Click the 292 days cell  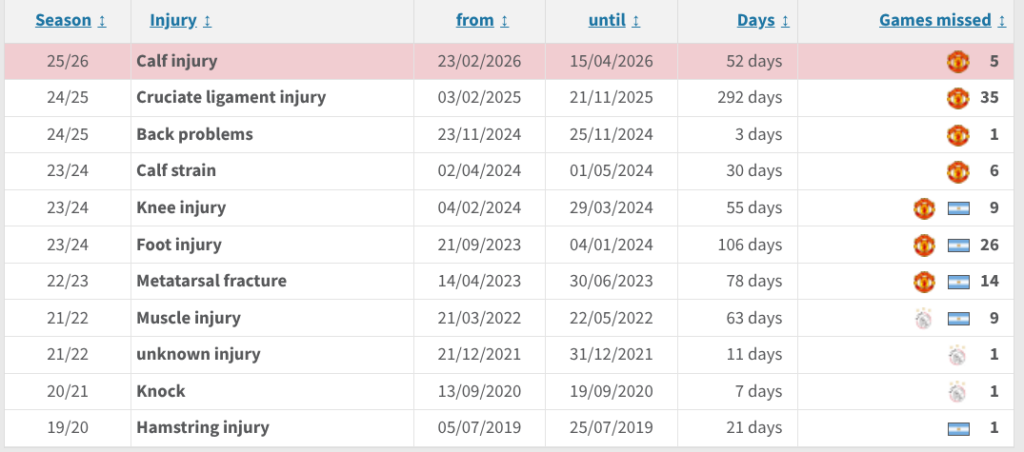[x=750, y=98]
